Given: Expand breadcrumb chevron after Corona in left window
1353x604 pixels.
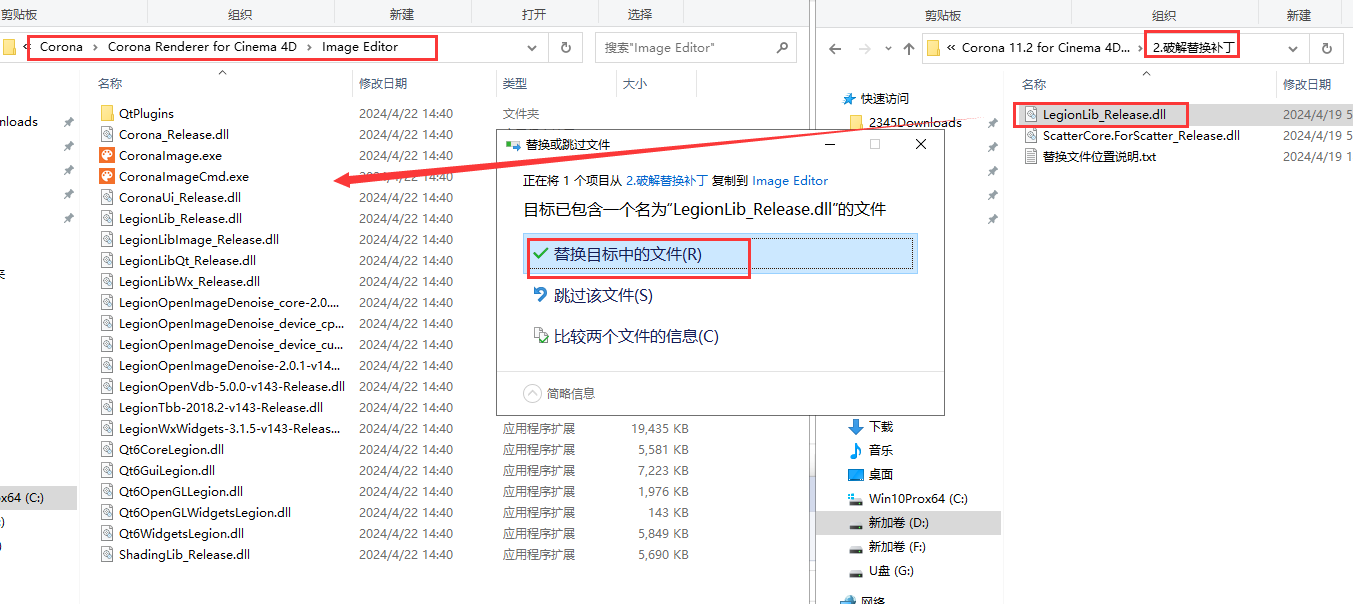Looking at the screenshot, I should point(95,47).
